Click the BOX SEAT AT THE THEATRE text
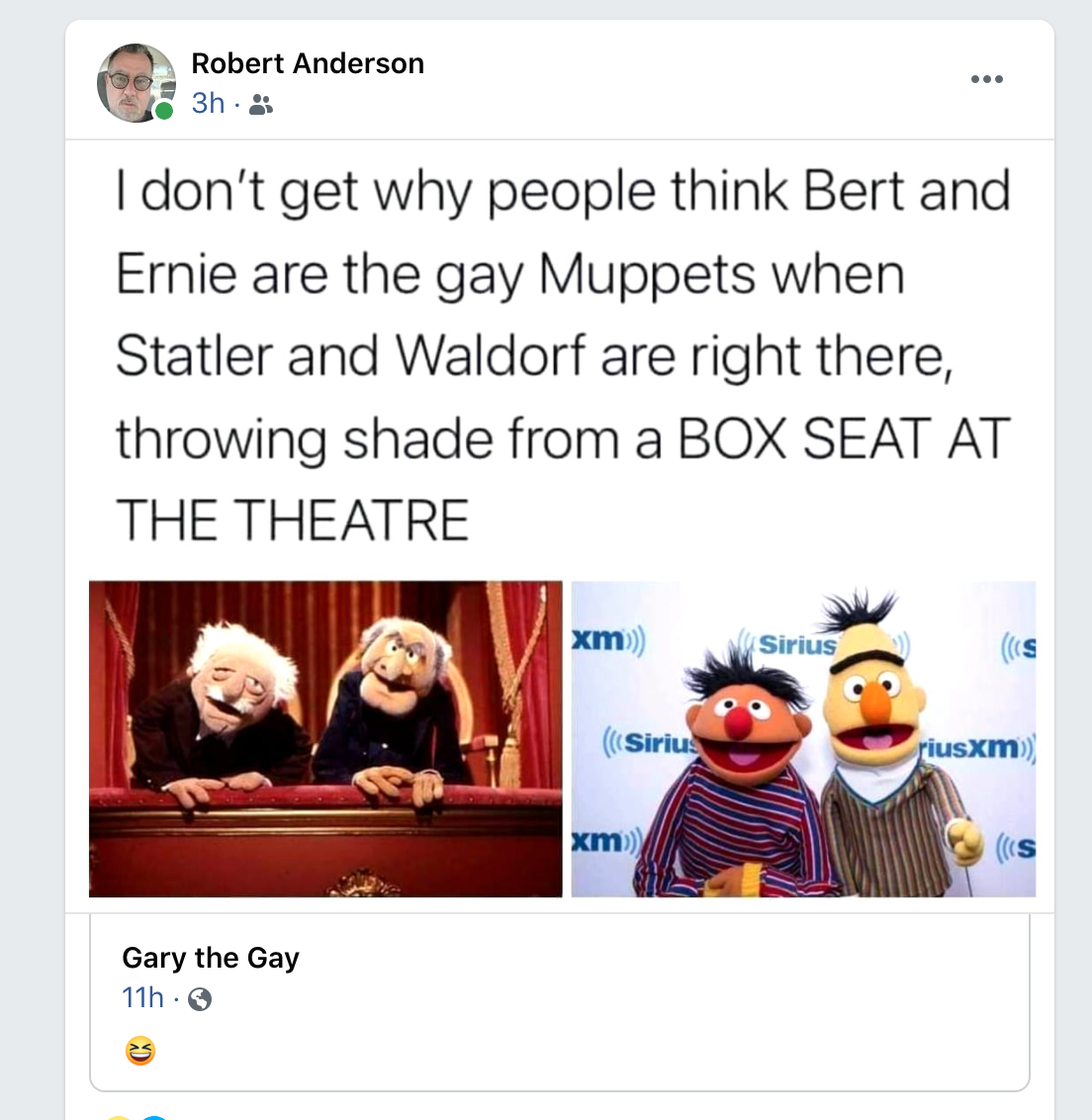The height and width of the screenshot is (1120, 1092). 563,479
